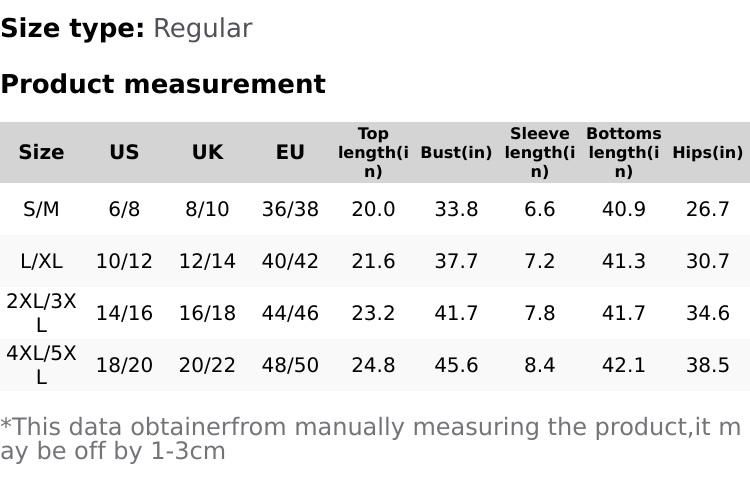
Task: Select the L/XL size cell
Action: (41, 261)
